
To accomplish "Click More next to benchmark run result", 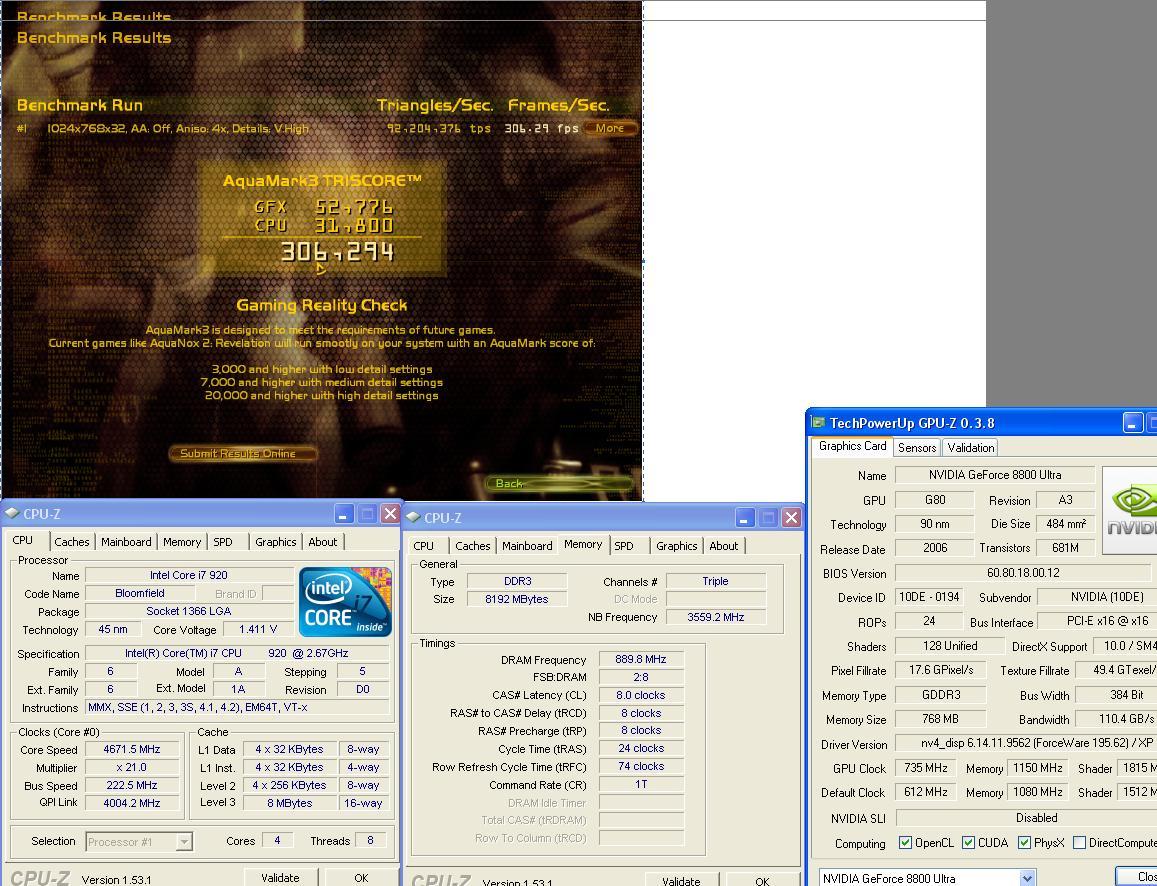I will [x=609, y=128].
